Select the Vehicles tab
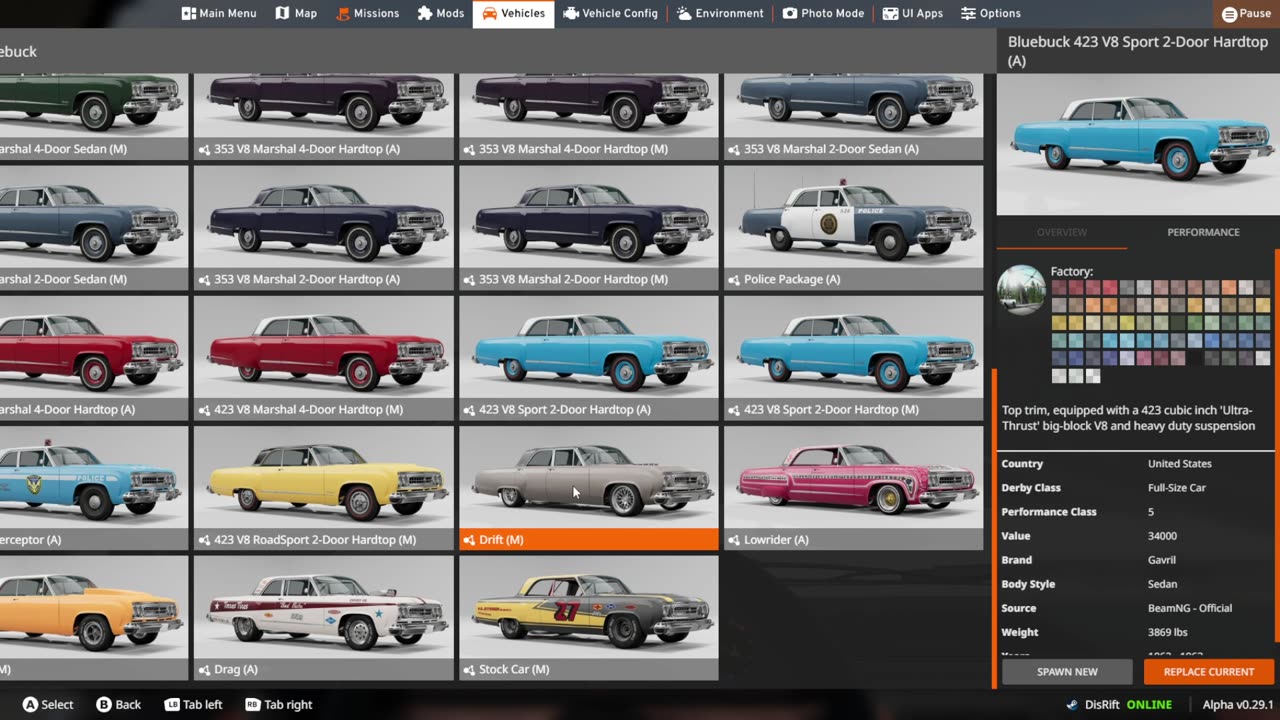 pos(513,14)
